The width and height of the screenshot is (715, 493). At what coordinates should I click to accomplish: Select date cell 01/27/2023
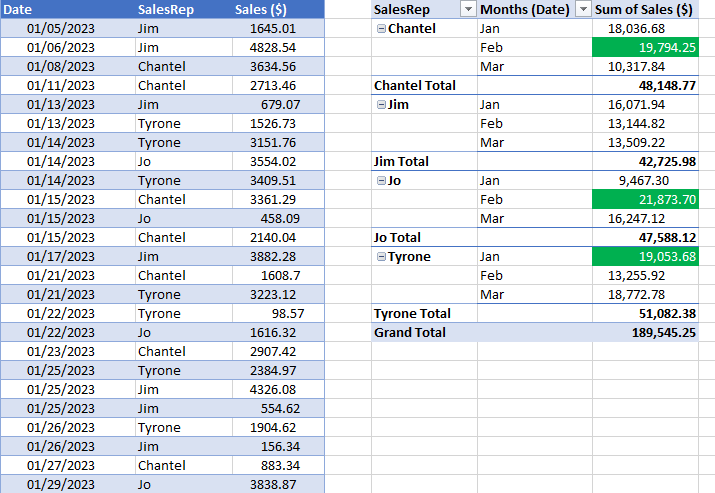click(68, 466)
